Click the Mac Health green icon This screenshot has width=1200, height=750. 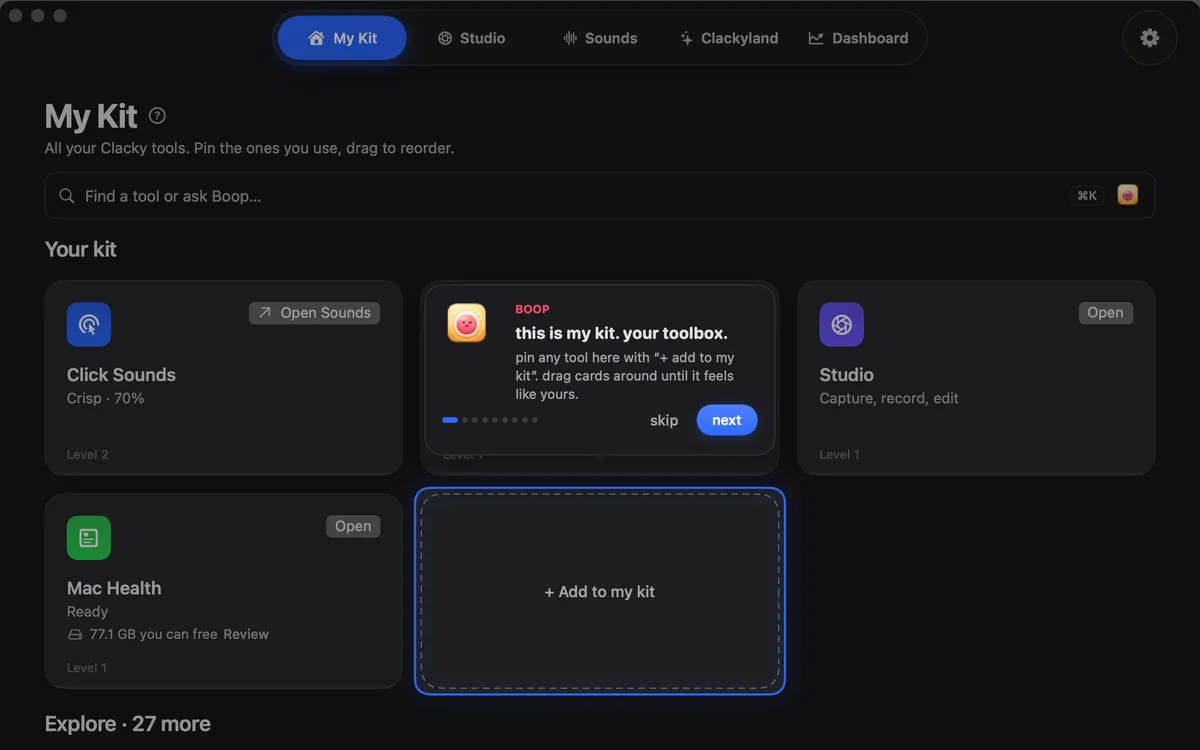pyautogui.click(x=89, y=538)
